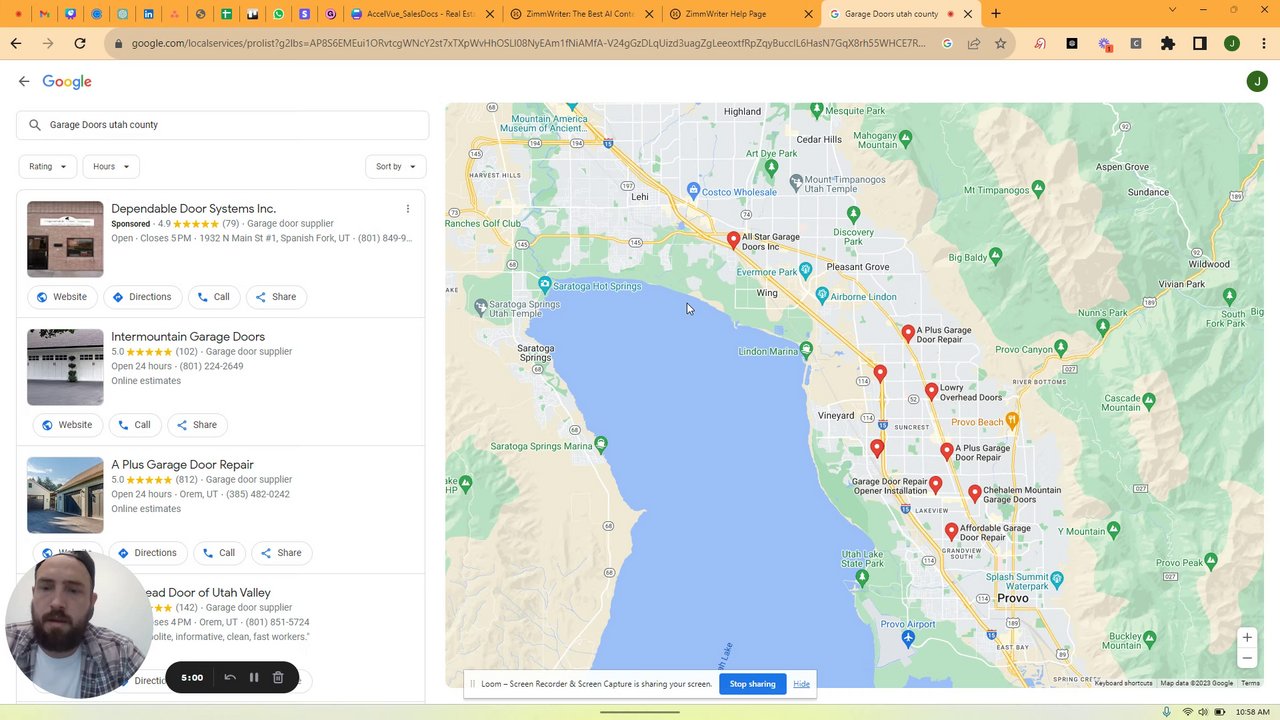Click the Dependable Door Systems Inc. title

pos(193,209)
